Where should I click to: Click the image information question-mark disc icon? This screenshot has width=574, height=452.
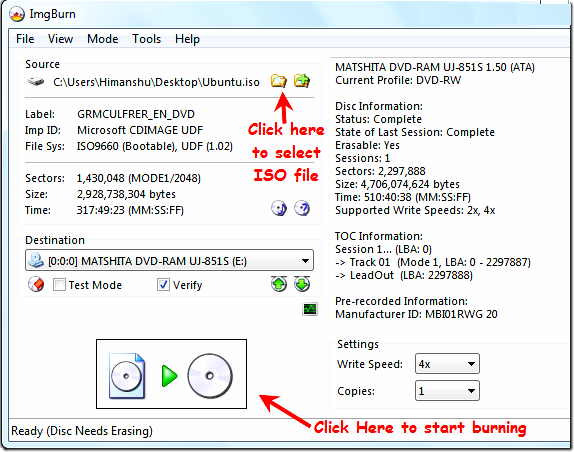pyautogui.click(x=302, y=209)
